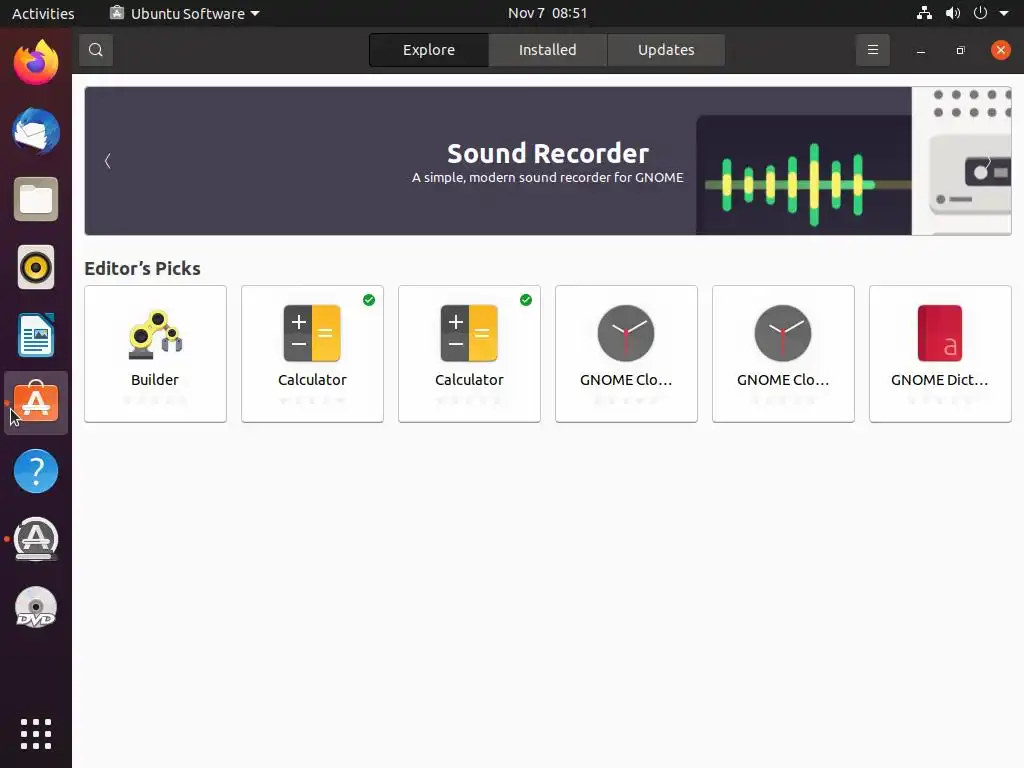Click the network status icon

pos(924,13)
